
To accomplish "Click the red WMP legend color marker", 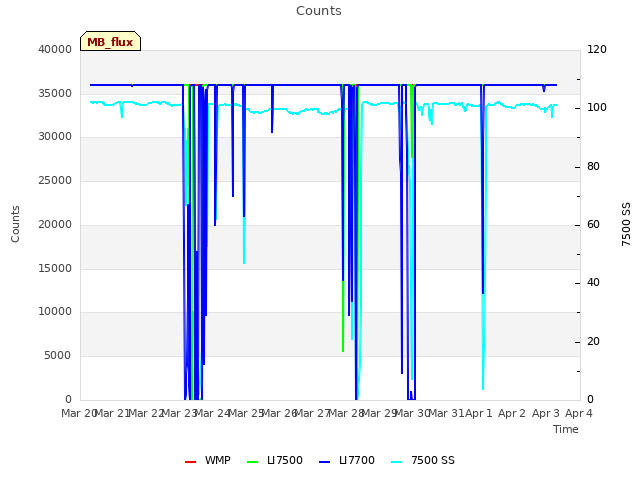I will (191, 462).
